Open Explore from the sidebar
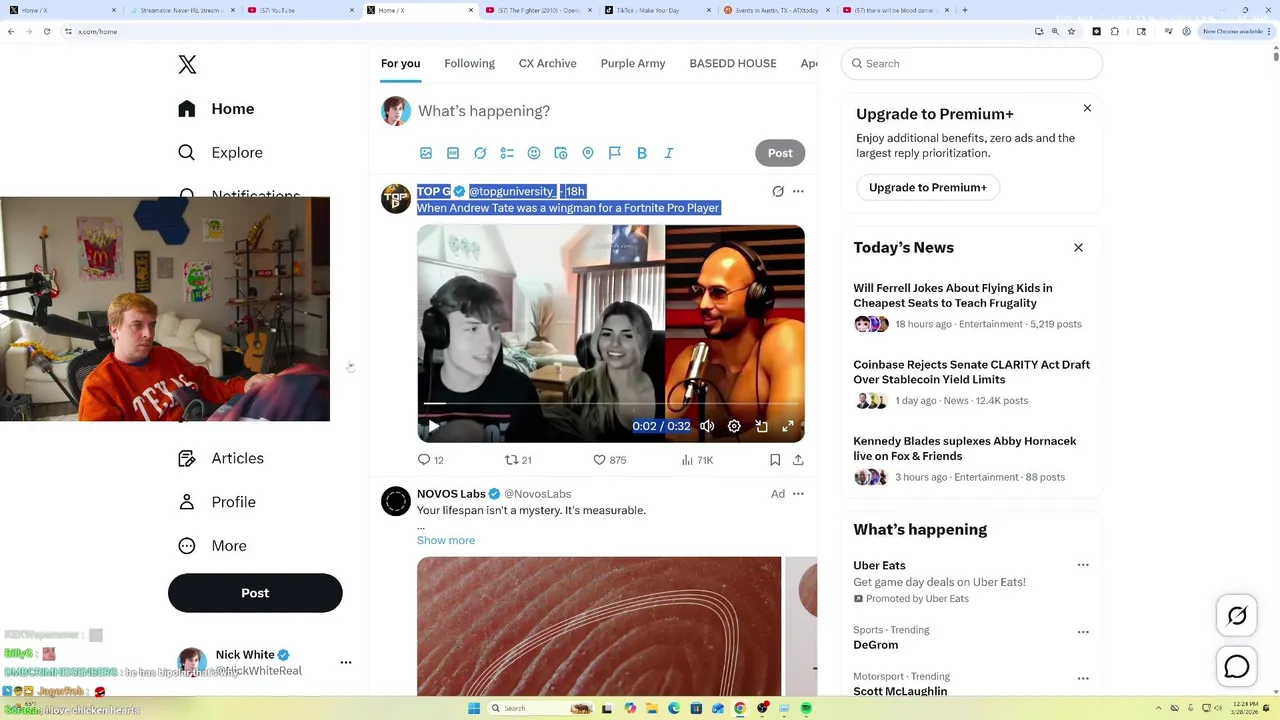This screenshot has width=1280, height=720. 221,153
